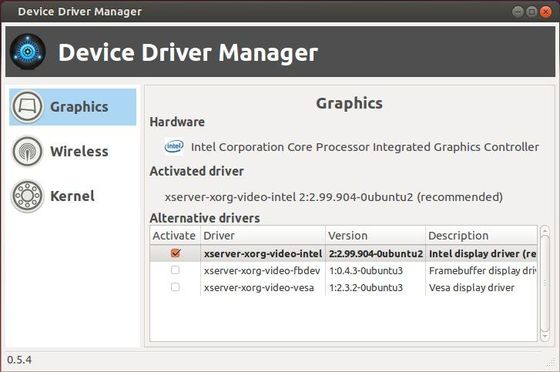The width and height of the screenshot is (560, 372).
Task: Click the Framebuffer display driver description cell
Action: click(482, 271)
